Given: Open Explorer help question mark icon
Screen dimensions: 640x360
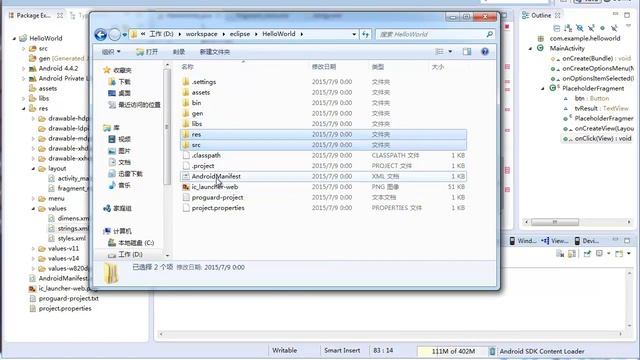Looking at the screenshot, I should (484, 51).
